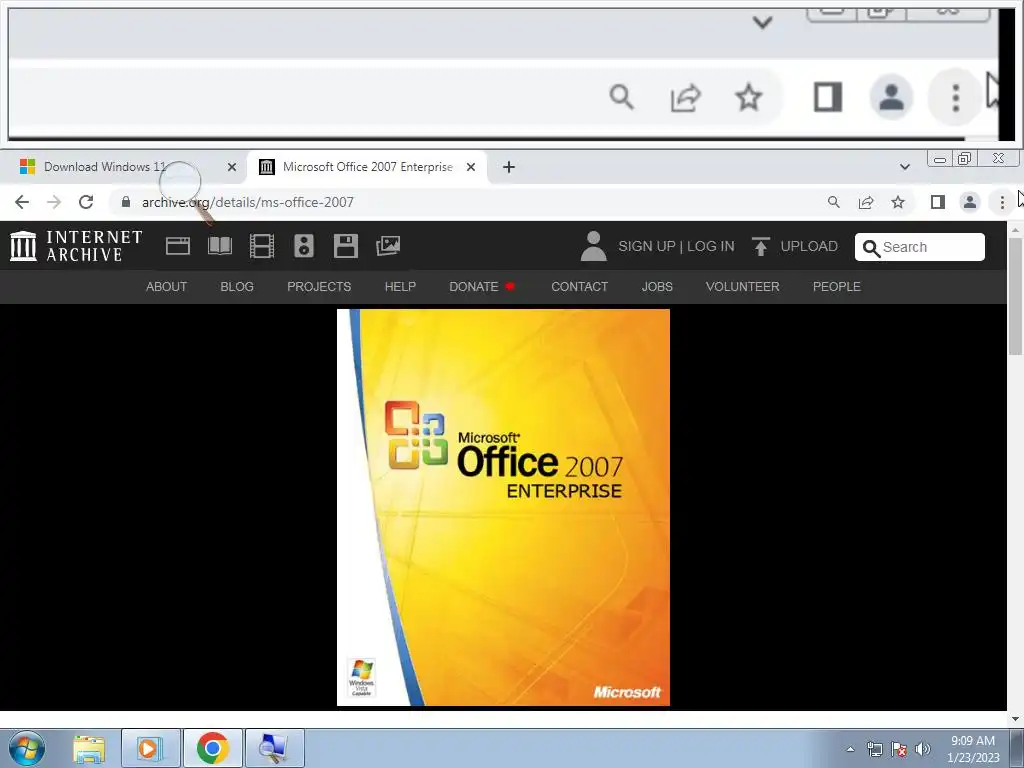Click the share page icon in address bar
Image resolution: width=1024 pixels, height=768 pixels.
pyautogui.click(x=866, y=202)
